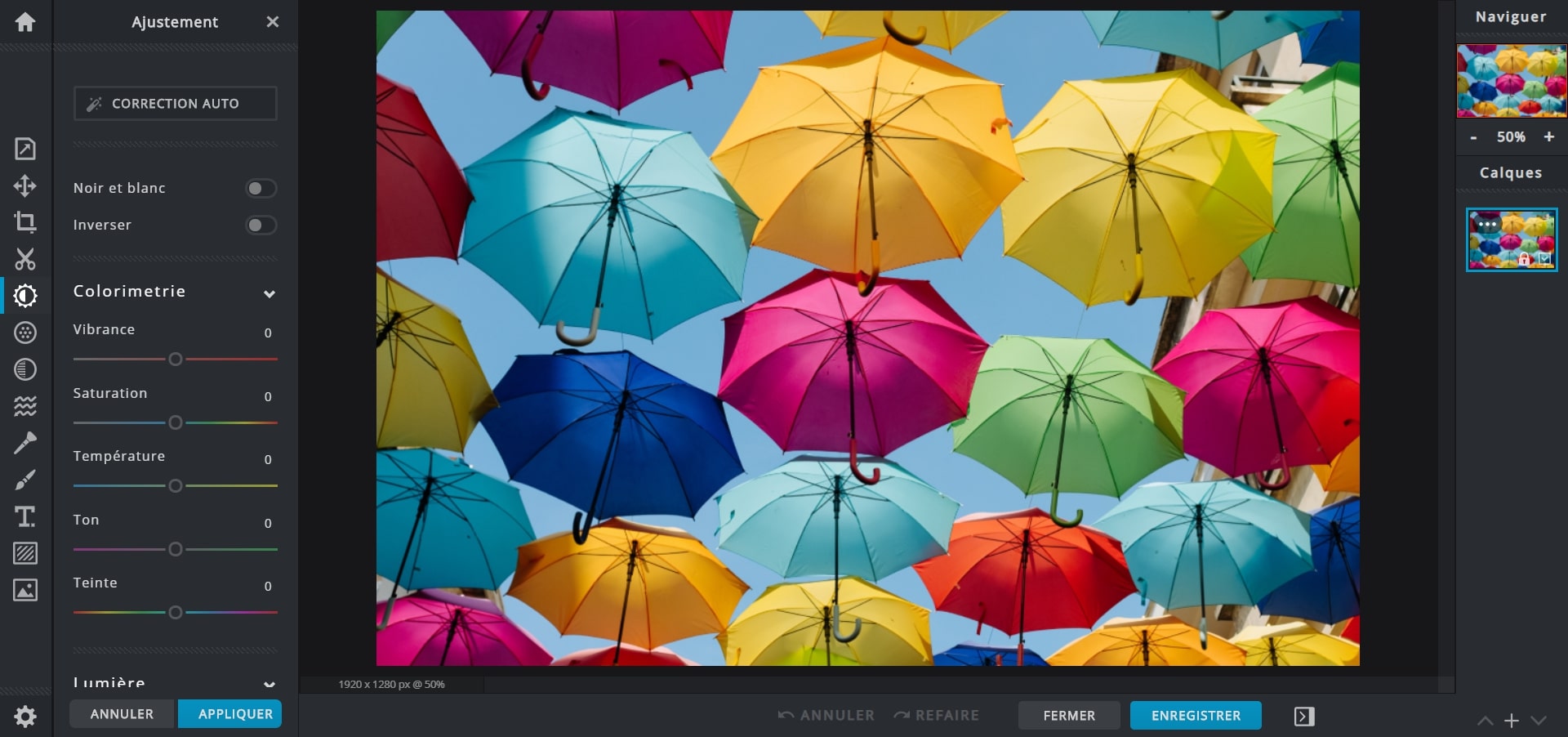Select the Text tool icon
Viewport: 1568px width, 737px height.
(x=25, y=516)
